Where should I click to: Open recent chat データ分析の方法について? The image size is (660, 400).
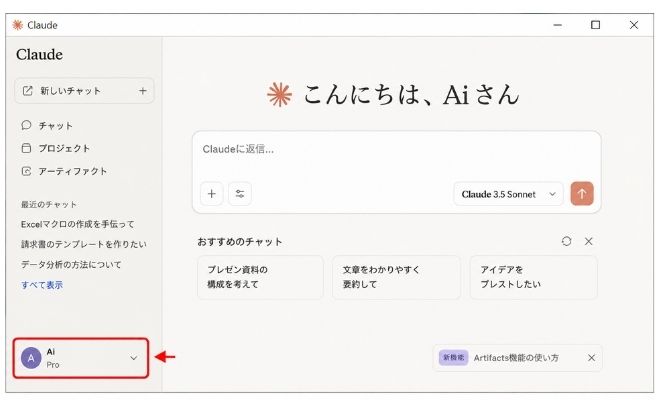pyautogui.click(x=71, y=264)
